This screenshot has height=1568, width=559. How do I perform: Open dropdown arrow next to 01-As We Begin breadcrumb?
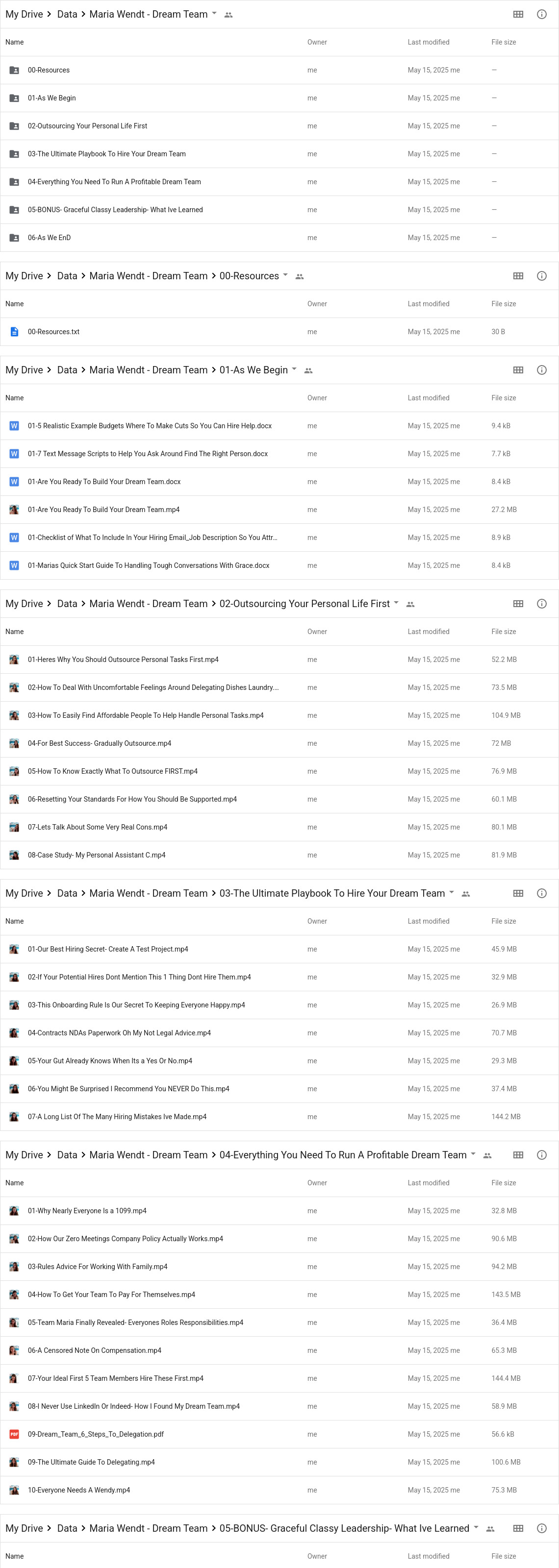point(294,369)
